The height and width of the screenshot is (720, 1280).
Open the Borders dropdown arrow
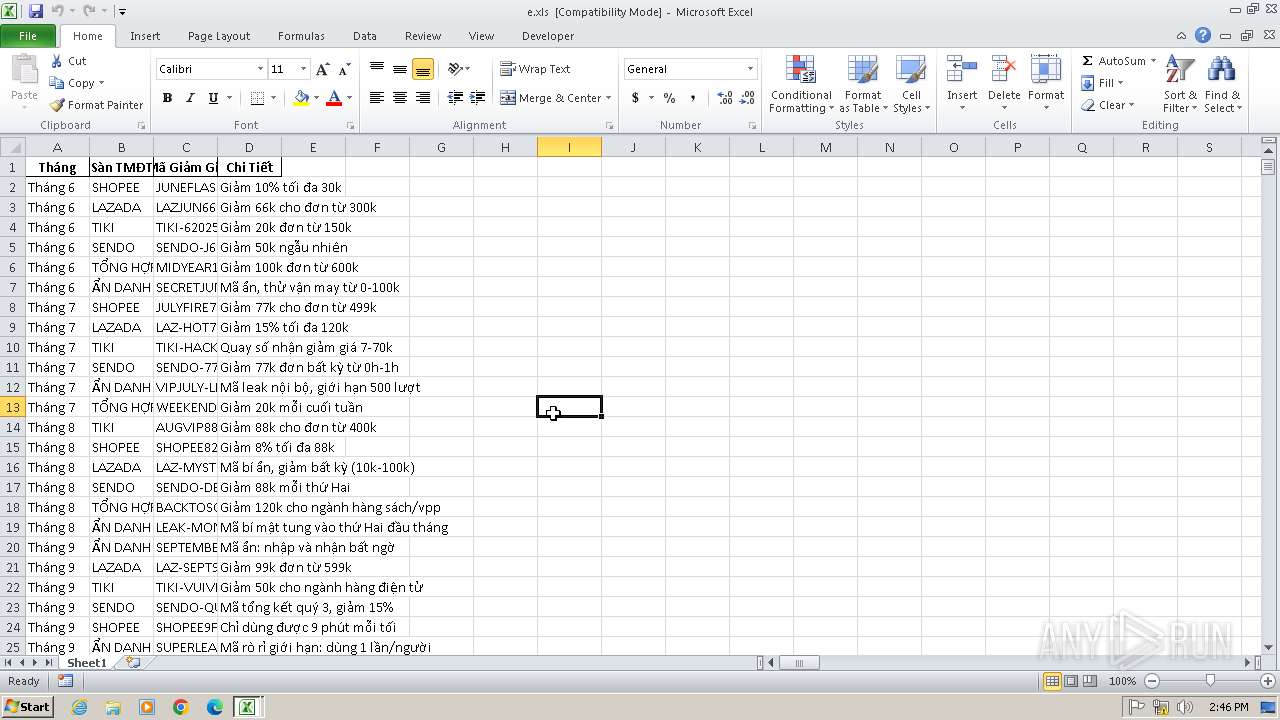[274, 98]
